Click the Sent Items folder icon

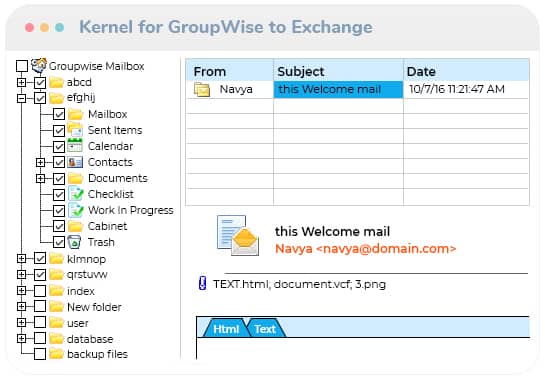[x=75, y=130]
